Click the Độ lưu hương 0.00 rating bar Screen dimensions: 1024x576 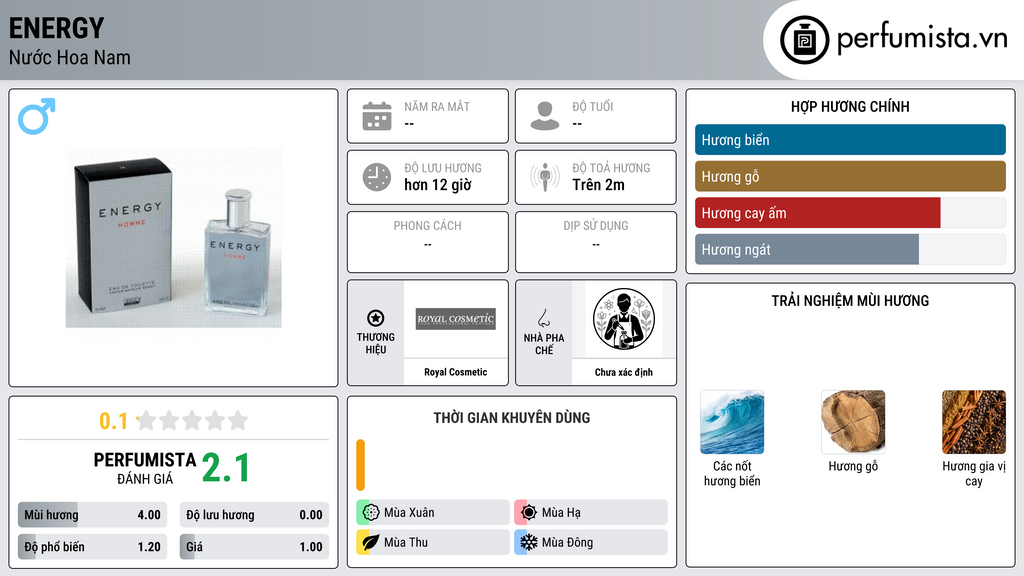(x=254, y=515)
